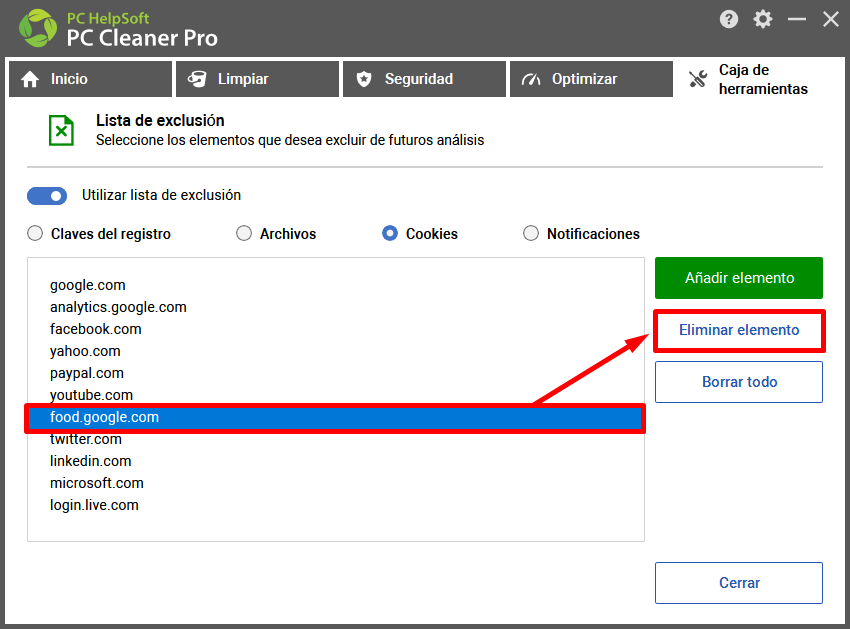Screen dimensions: 850x629
Task: Click the home icon on Inicio
Action: (30, 79)
